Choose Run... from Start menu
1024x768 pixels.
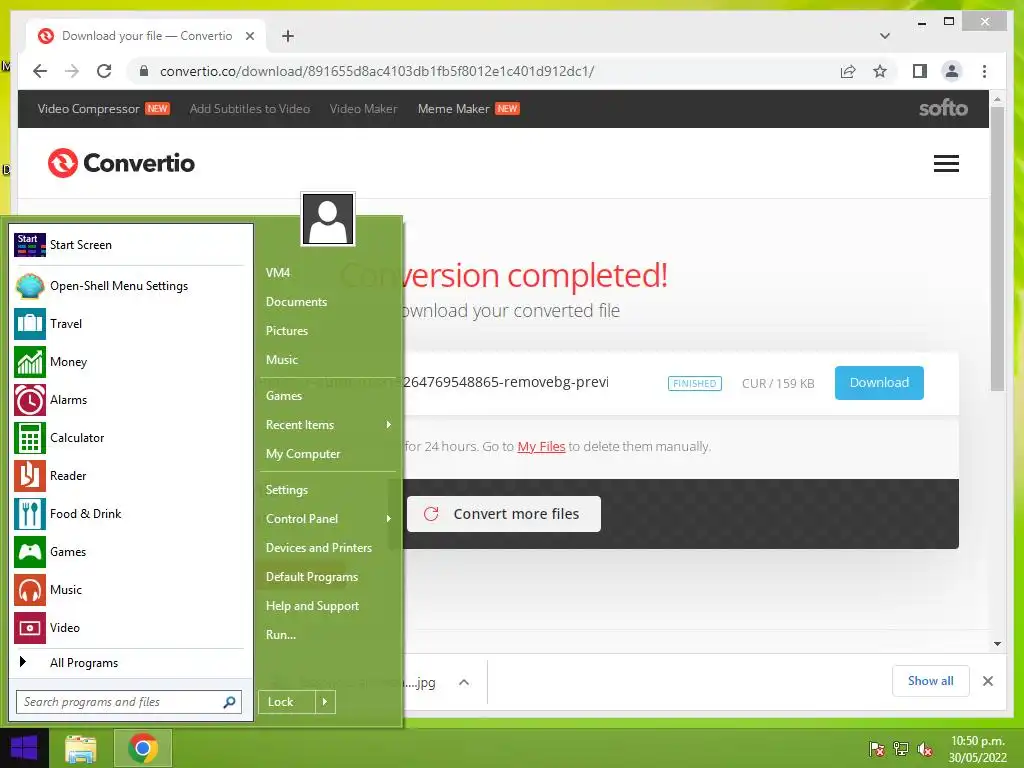281,635
